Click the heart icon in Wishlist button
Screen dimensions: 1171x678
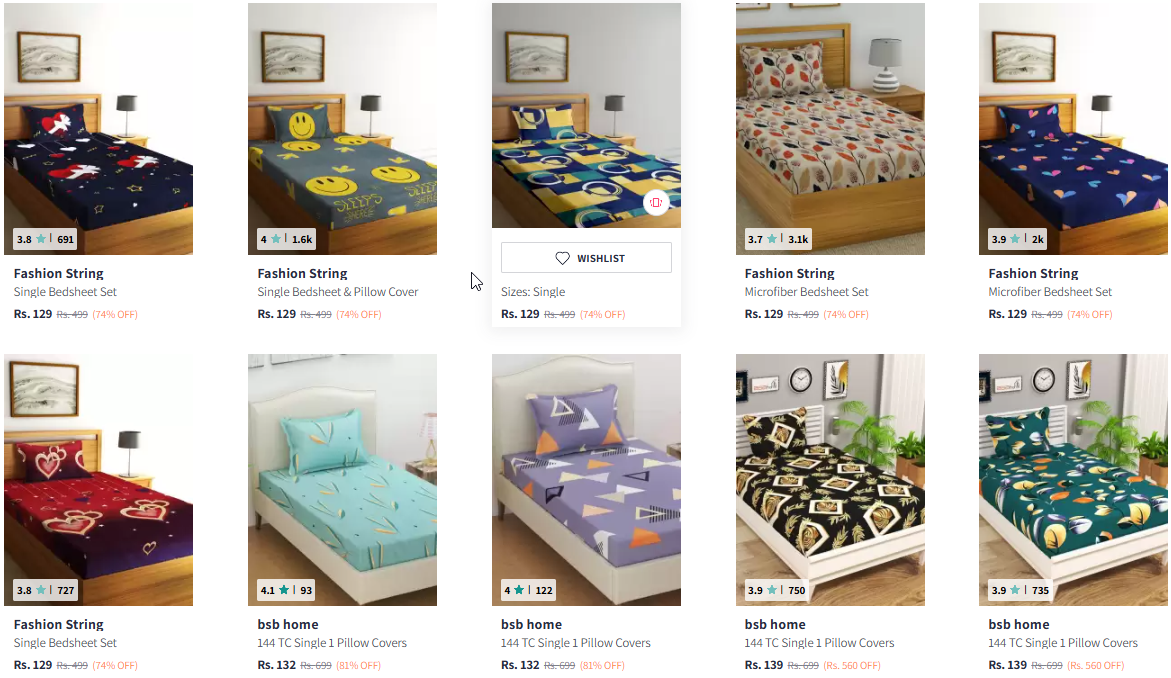(562, 258)
